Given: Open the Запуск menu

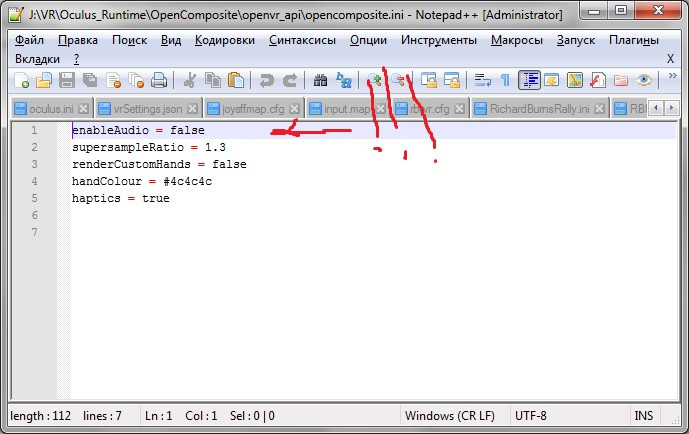Looking at the screenshot, I should (576, 40).
